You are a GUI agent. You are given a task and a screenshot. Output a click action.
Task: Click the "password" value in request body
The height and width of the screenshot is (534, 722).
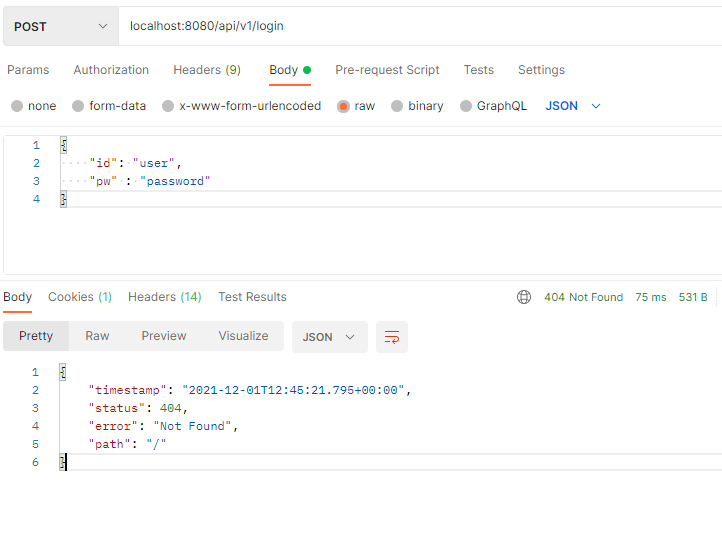175,181
